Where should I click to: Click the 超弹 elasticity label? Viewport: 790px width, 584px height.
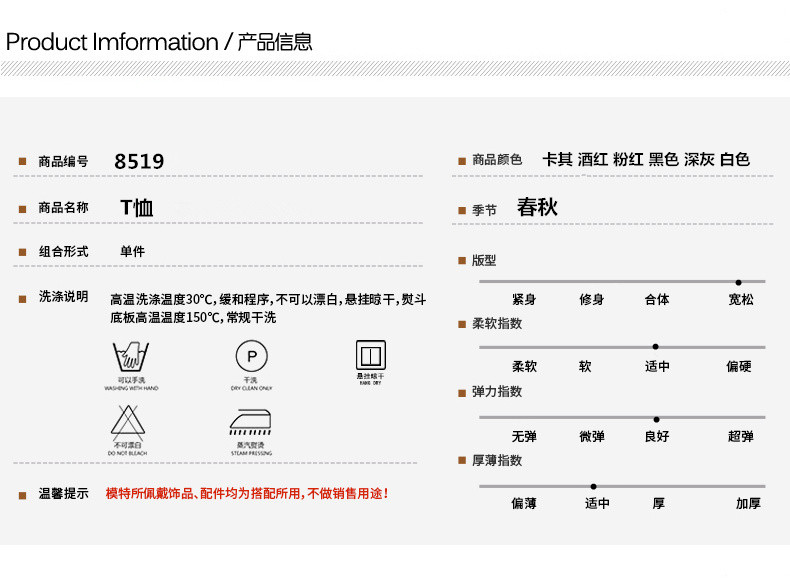click(741, 436)
